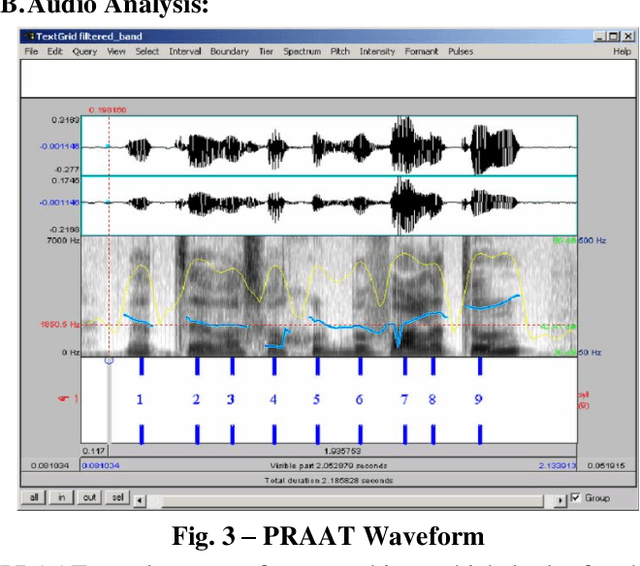Click the scrollbar left arrow
640x566 pixels.
pos(141,498)
